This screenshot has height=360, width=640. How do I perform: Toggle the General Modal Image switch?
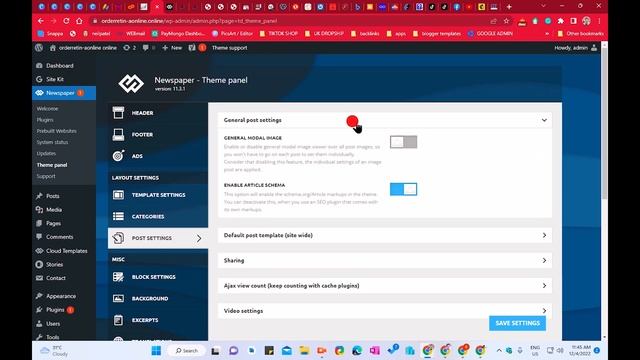403,142
